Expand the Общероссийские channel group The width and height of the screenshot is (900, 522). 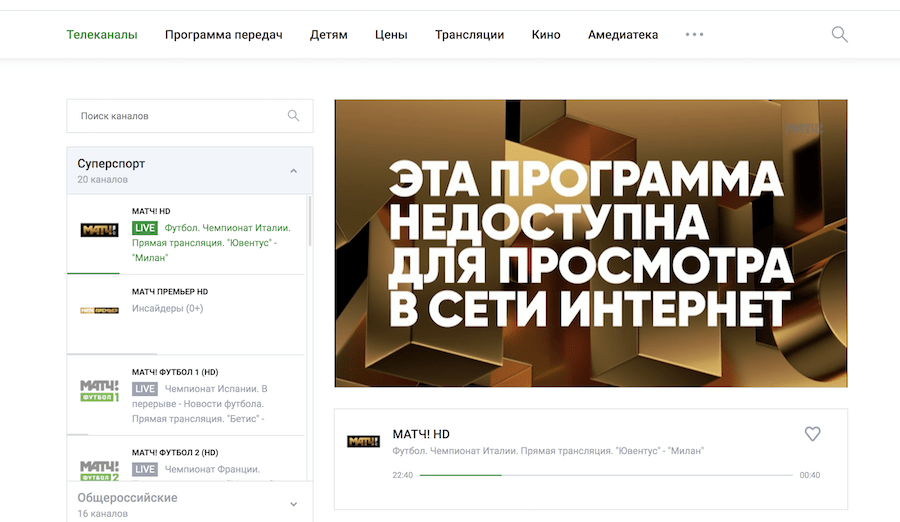(x=293, y=504)
